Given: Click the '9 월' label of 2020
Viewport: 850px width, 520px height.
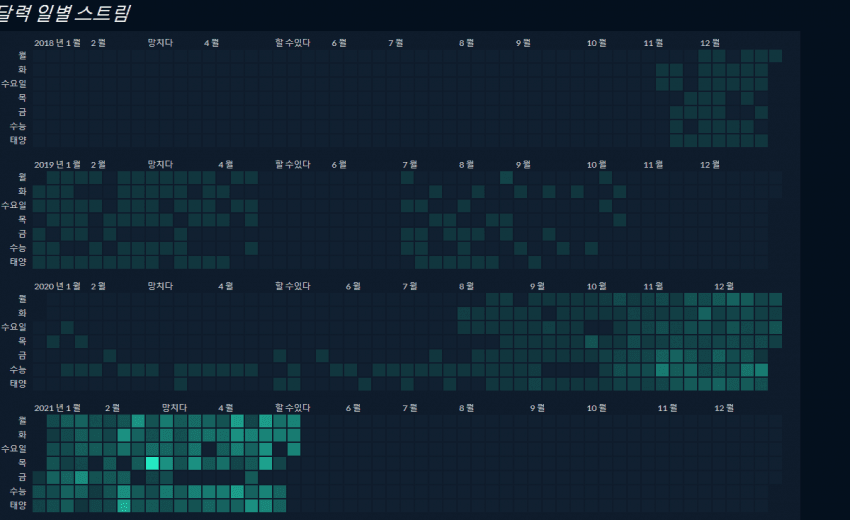Looking at the screenshot, I should pos(537,286).
